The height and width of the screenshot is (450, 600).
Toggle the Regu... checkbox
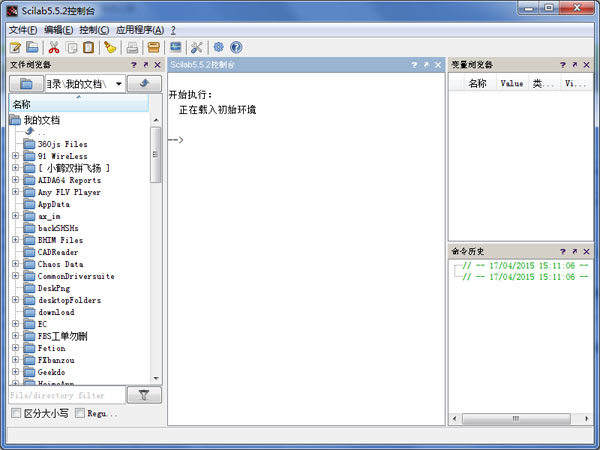click(x=80, y=413)
